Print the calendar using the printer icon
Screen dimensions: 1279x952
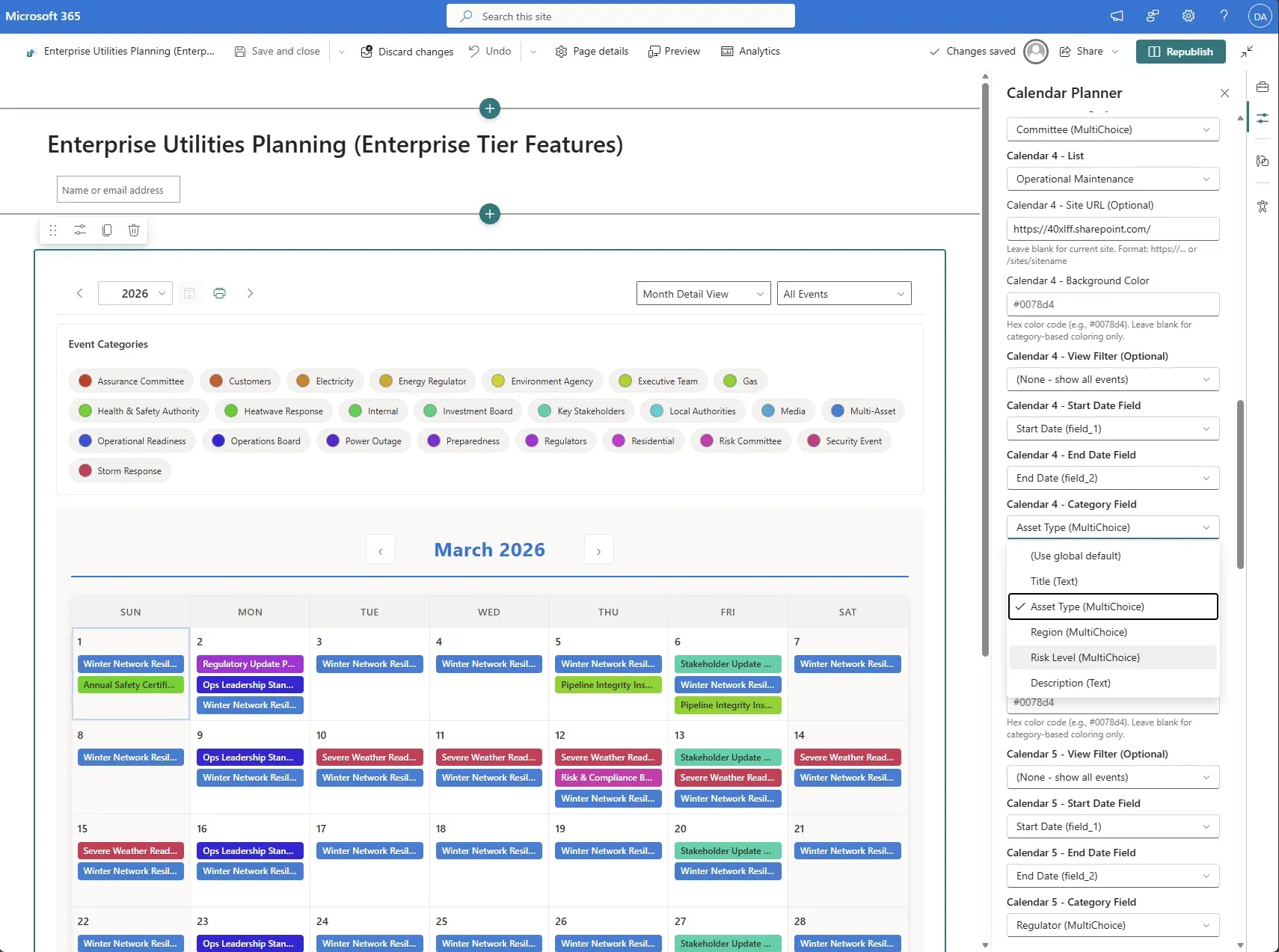(x=219, y=293)
